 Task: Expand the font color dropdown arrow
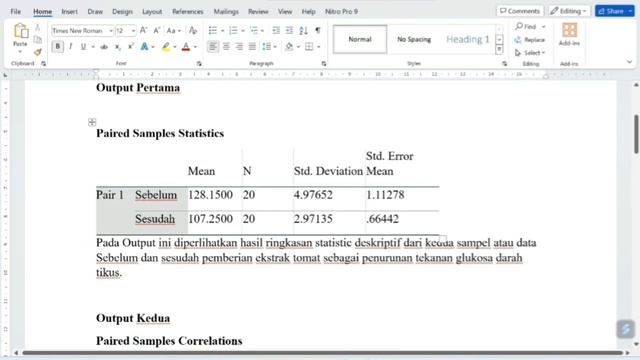coord(195,47)
